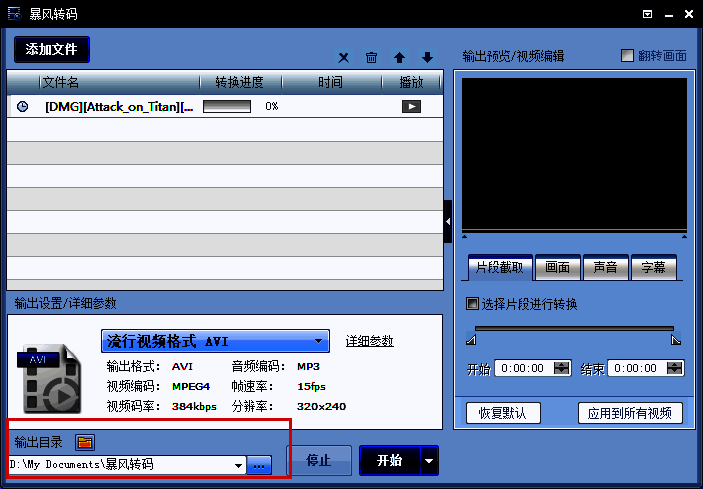
Task: Click the 添加文件 button
Action: 52,49
